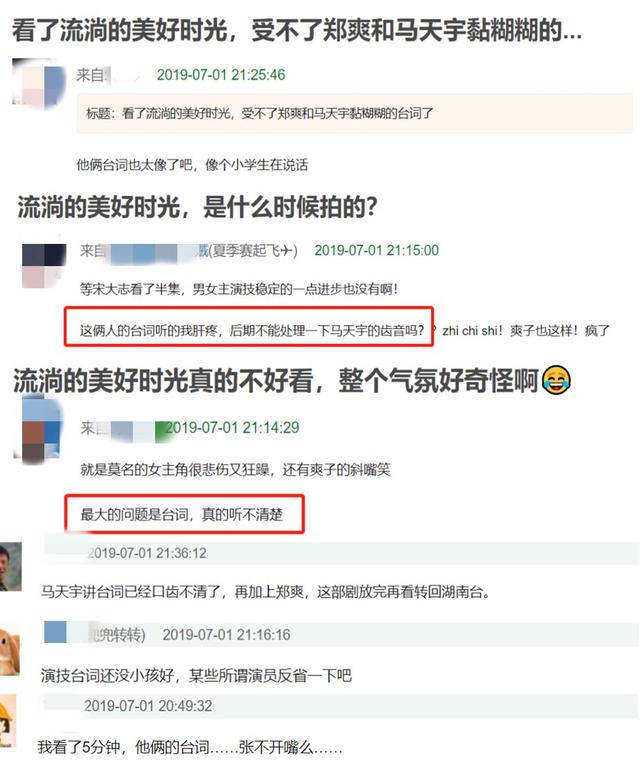Image resolution: width=640 pixels, height=774 pixels.
Task: Click the third poster's blue-brown avatar
Action: pos(40,428)
